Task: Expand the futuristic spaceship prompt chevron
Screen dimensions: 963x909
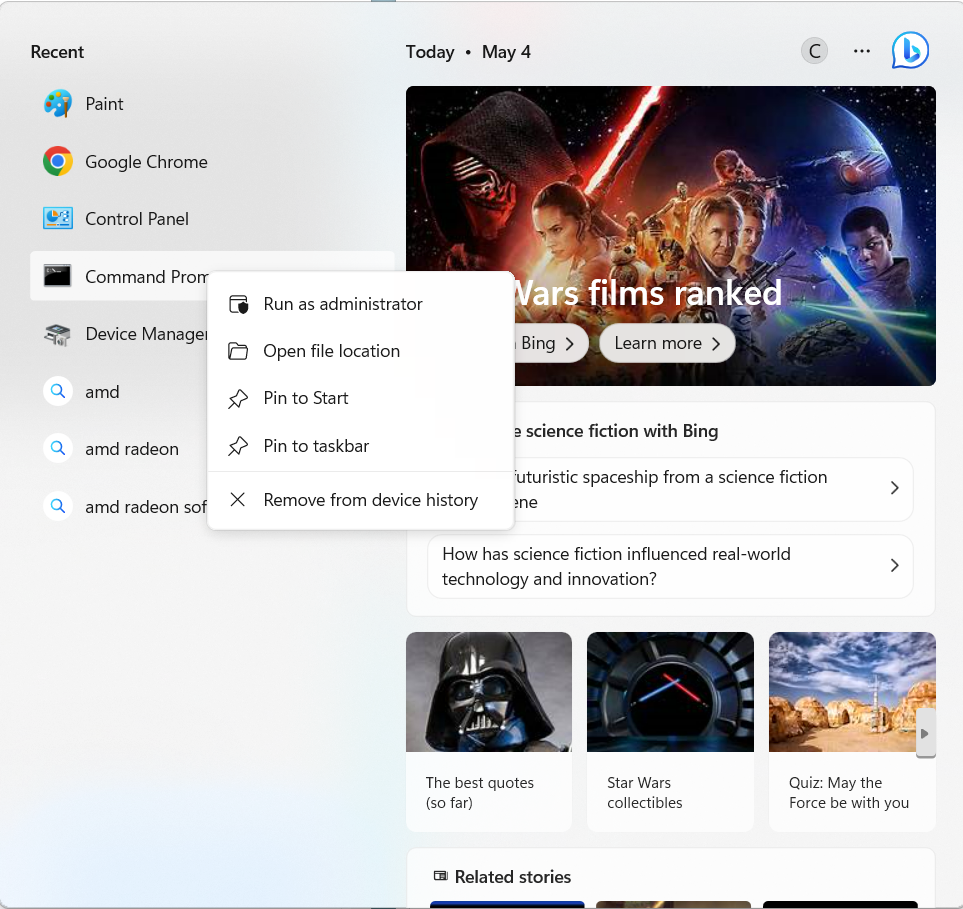Action: [894, 488]
